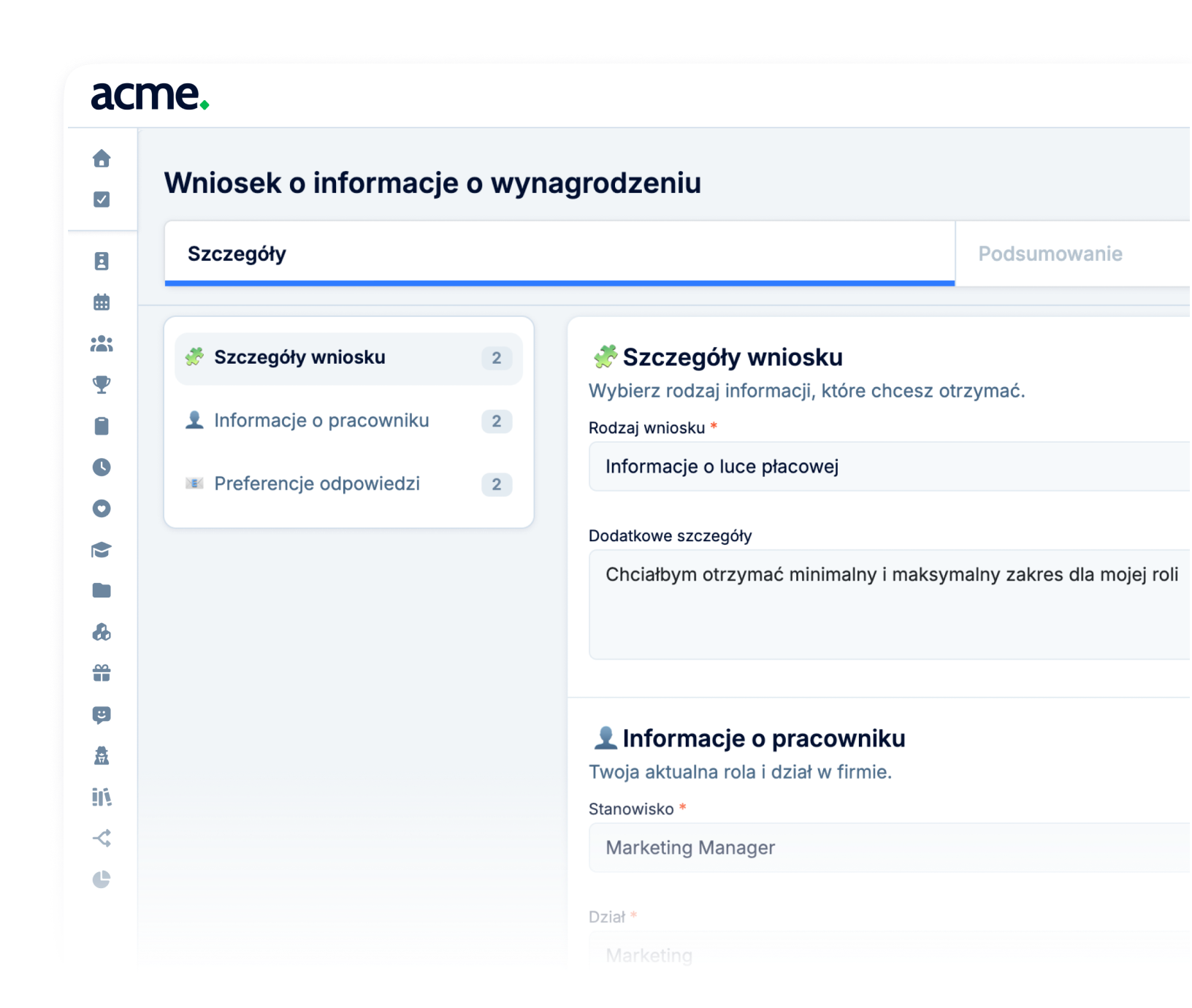Screen dimensions: 1192x1008
Task: Open the team members icon
Action: tap(102, 344)
